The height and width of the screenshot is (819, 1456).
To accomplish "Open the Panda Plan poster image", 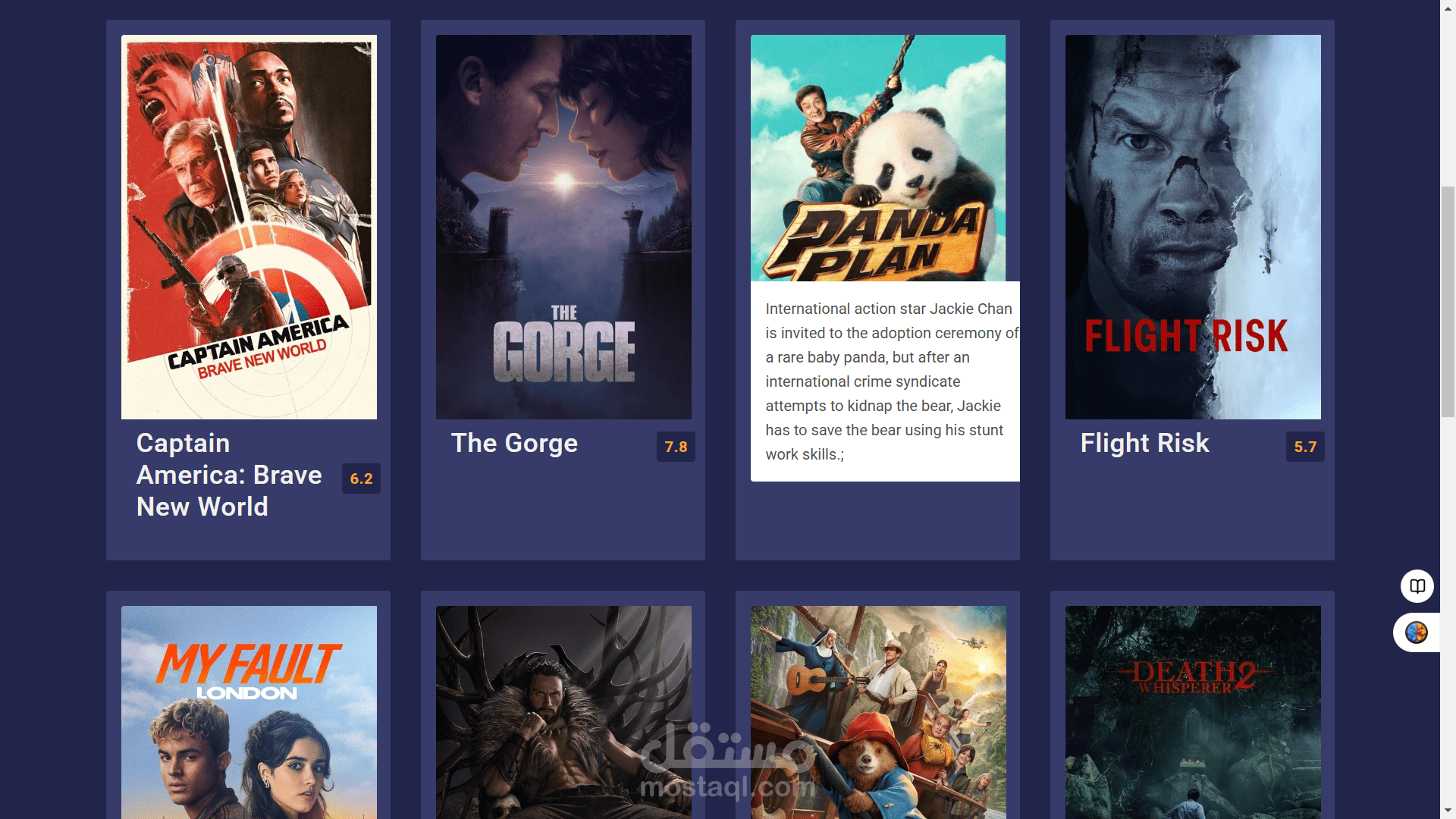I will [877, 158].
